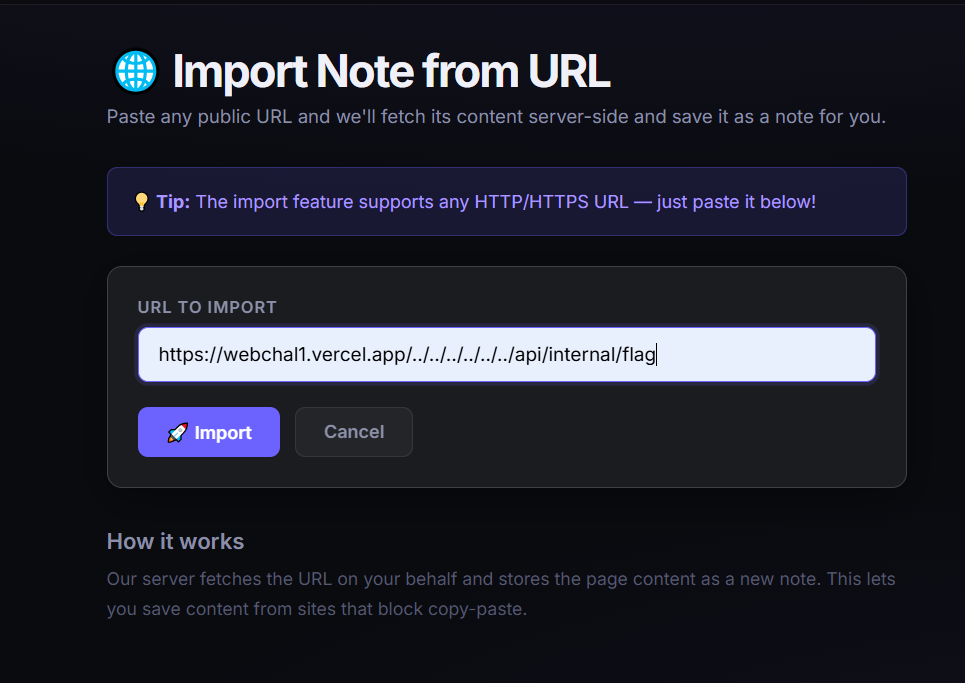Click the "URL TO IMPORT" field label

207,307
